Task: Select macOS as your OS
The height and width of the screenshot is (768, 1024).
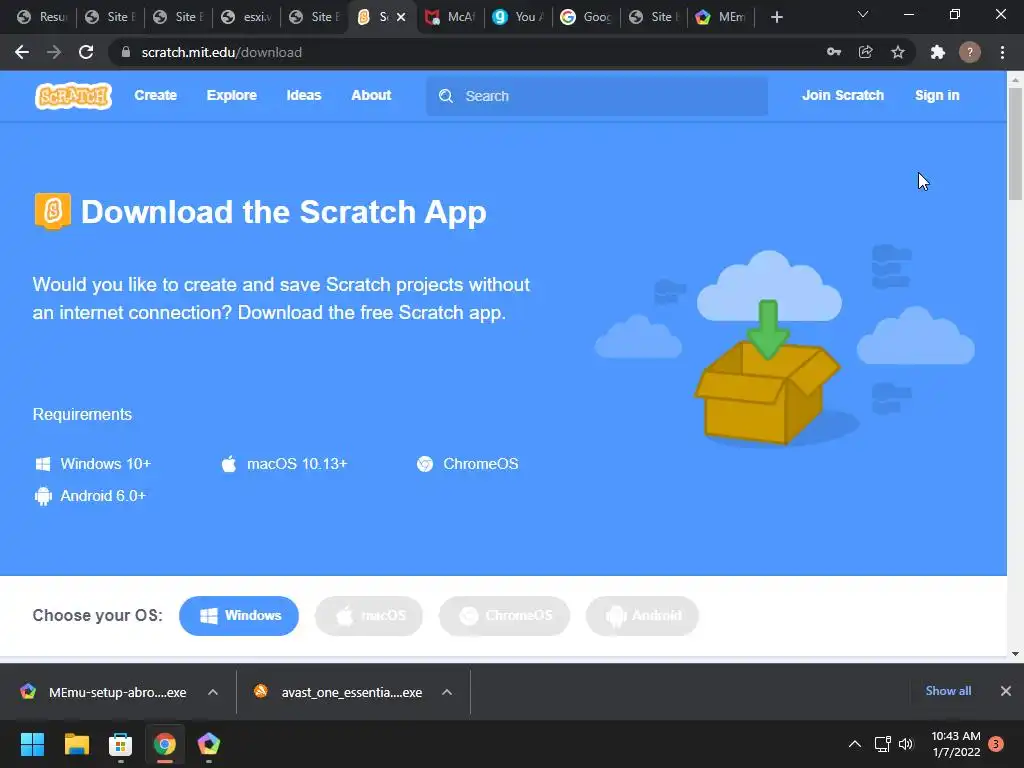Action: 369,616
